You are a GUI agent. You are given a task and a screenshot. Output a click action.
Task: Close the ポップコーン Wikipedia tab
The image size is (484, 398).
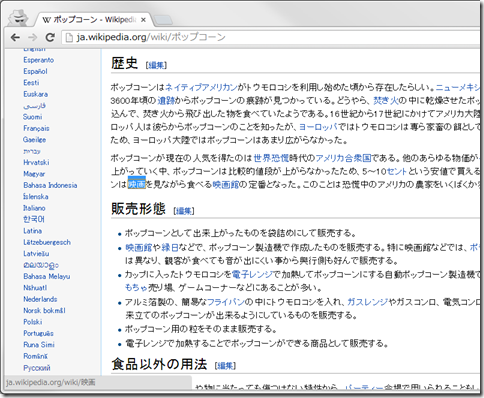click(x=143, y=20)
